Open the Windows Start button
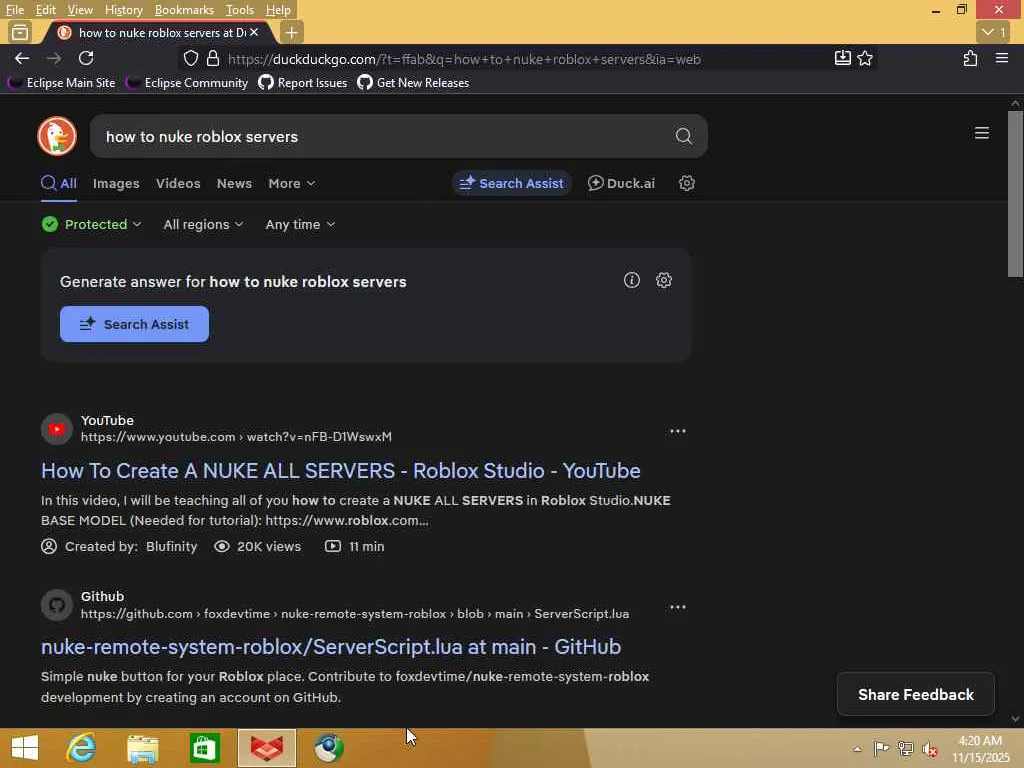1024x768 pixels. click(25, 748)
